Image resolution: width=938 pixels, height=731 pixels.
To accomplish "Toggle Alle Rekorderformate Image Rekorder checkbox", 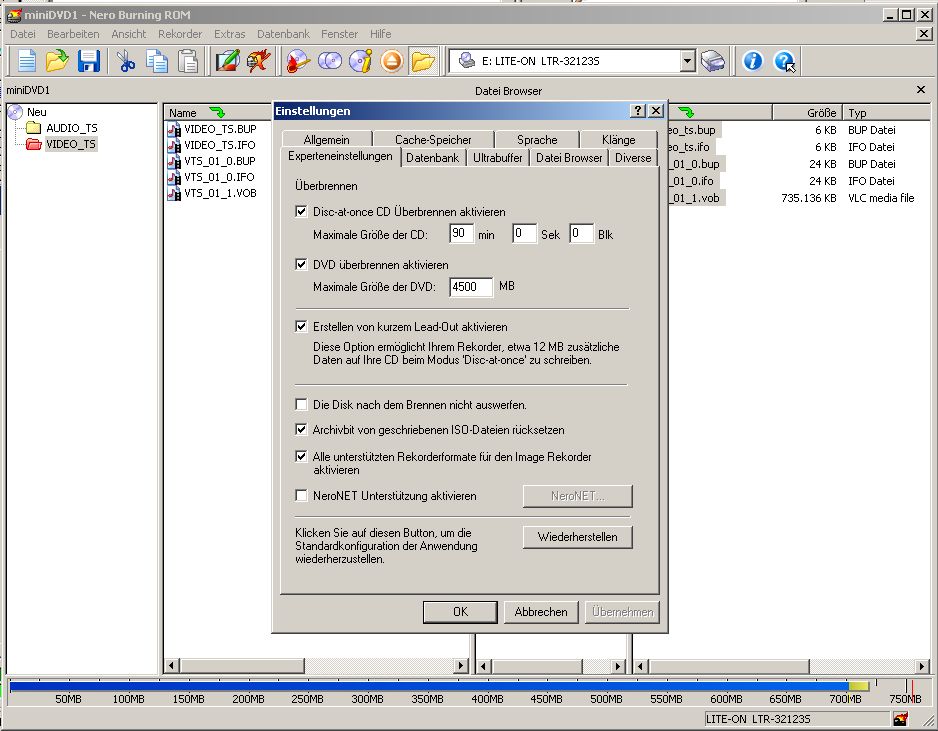I will 302,456.
